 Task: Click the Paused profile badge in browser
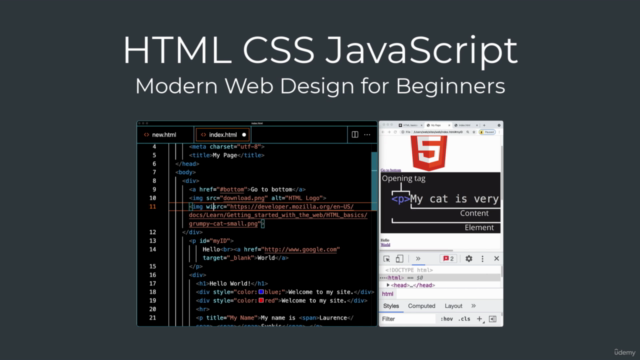point(487,132)
